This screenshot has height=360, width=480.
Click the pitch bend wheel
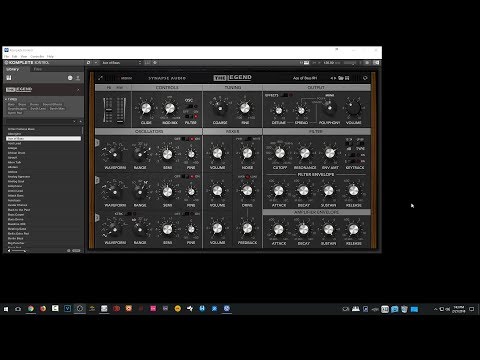[108, 110]
